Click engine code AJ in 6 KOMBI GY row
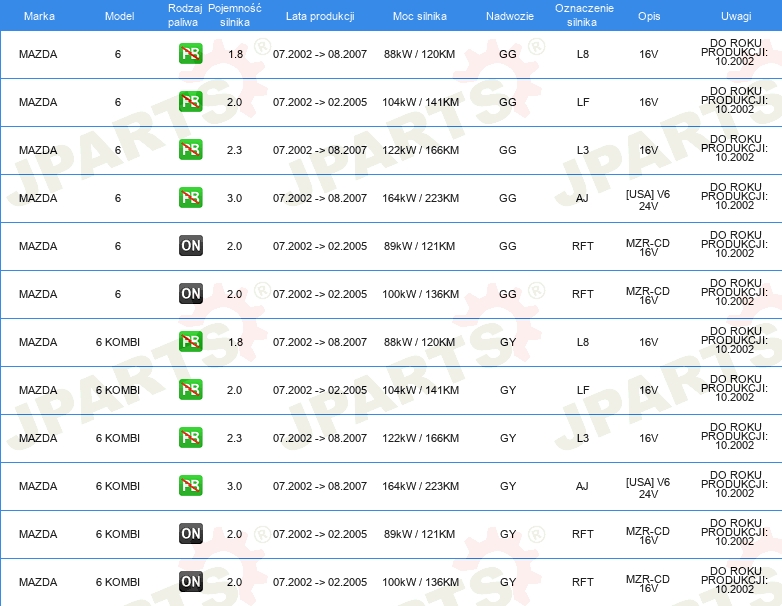The image size is (782, 606). (582, 486)
